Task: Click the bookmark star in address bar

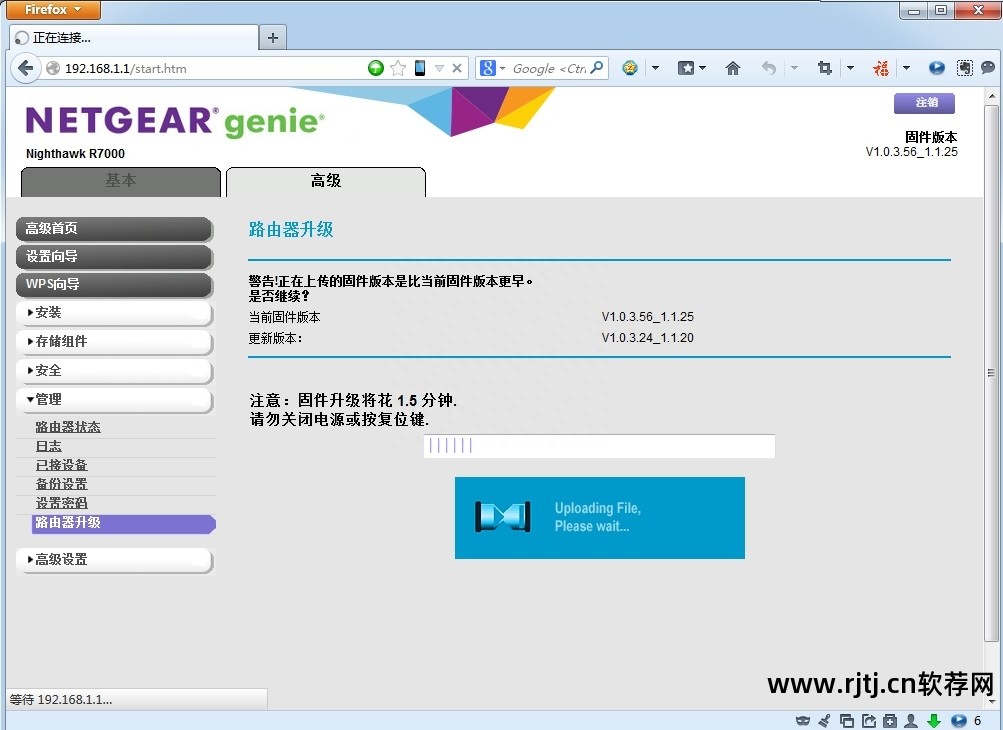Action: point(398,68)
